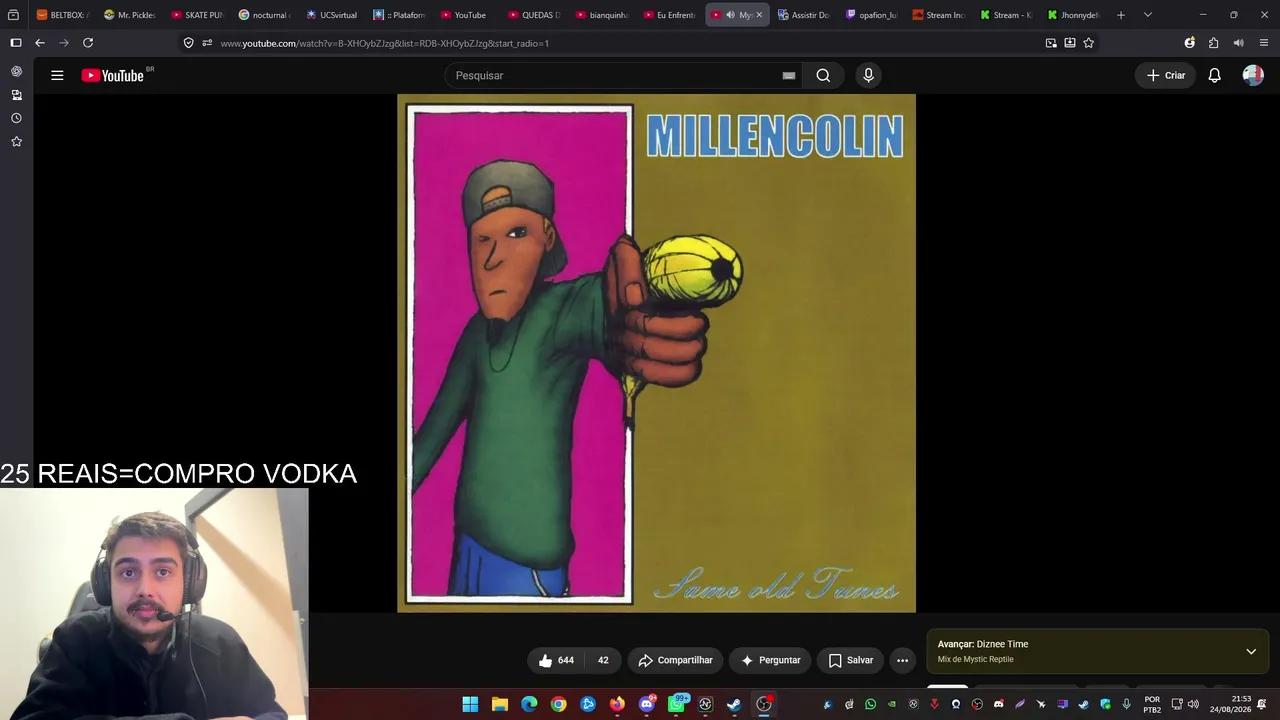Switch to the QUEDAS tab

point(535,15)
